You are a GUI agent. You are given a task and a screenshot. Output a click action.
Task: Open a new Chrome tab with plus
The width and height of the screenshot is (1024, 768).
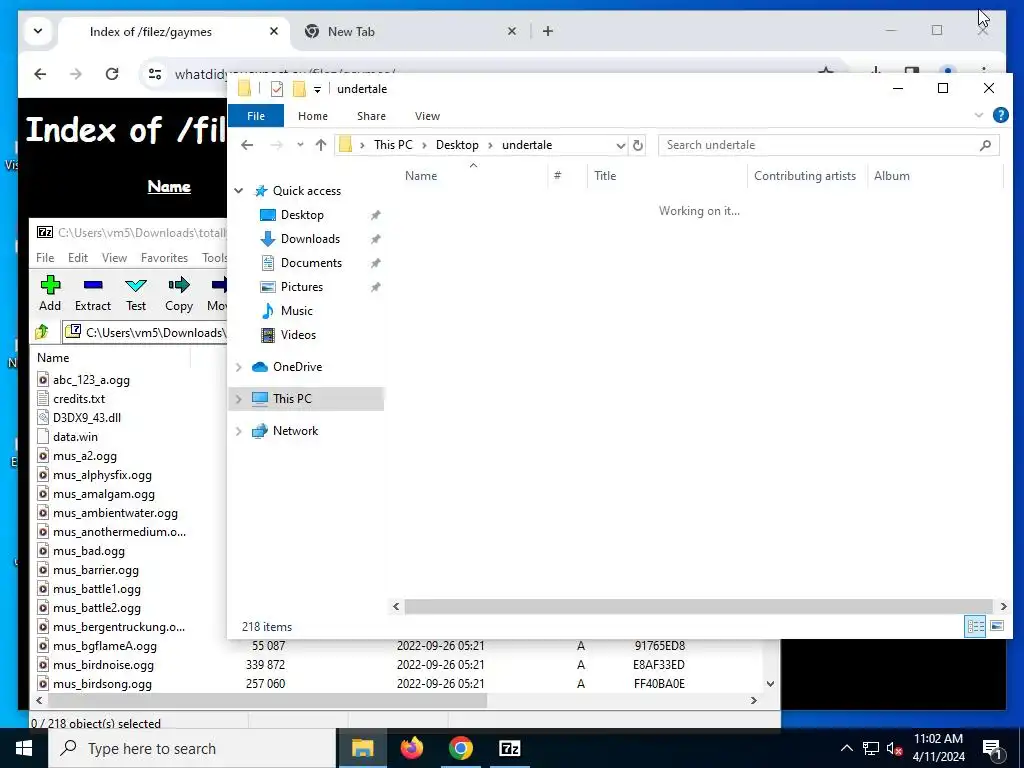[548, 31]
